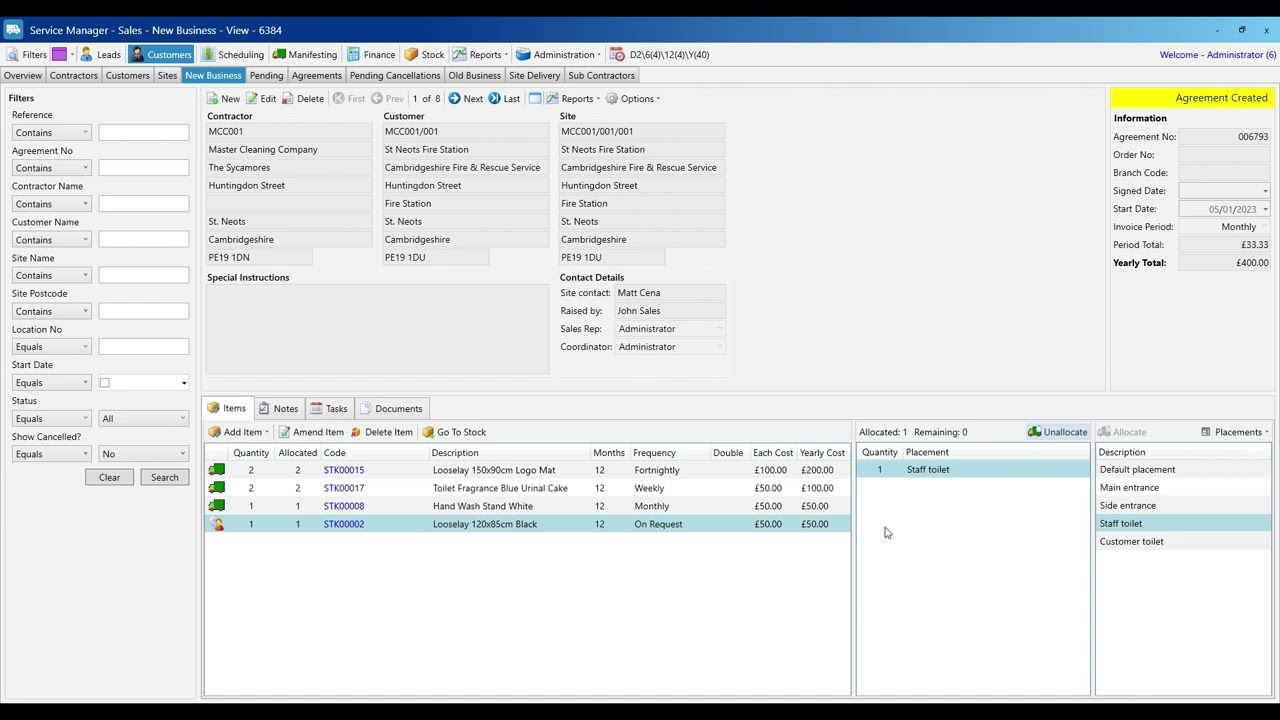The height and width of the screenshot is (720, 1280).
Task: Click the Site Postcode filter text field
Action: [x=144, y=311]
